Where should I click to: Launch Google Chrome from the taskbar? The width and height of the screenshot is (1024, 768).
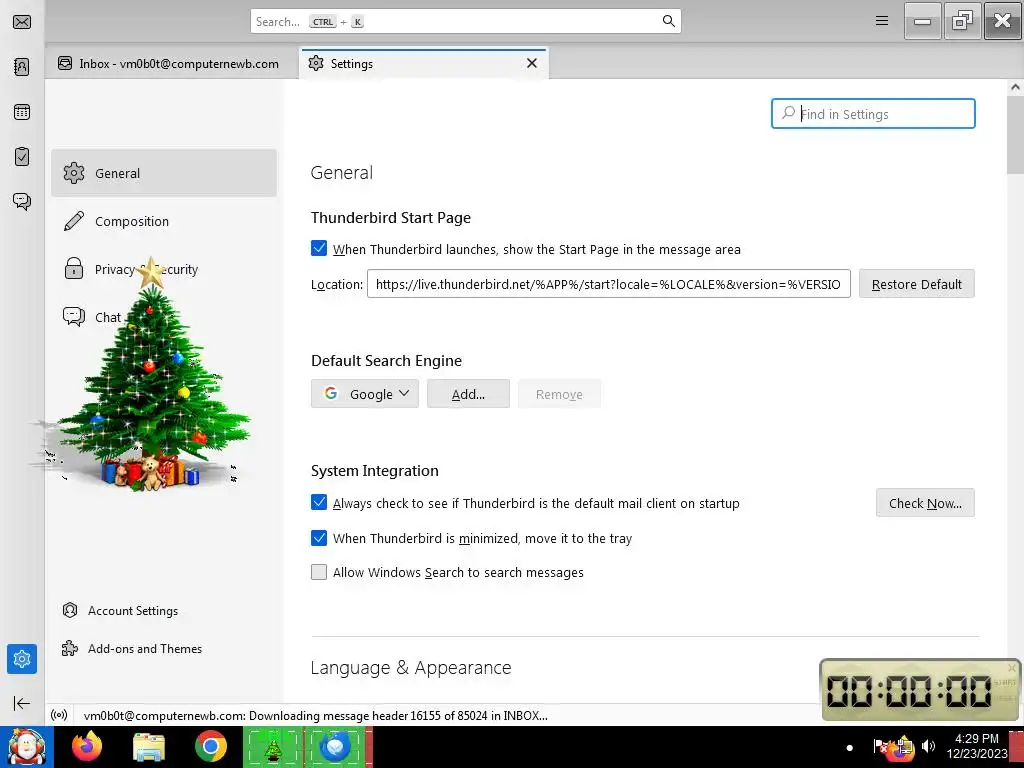[x=210, y=746]
